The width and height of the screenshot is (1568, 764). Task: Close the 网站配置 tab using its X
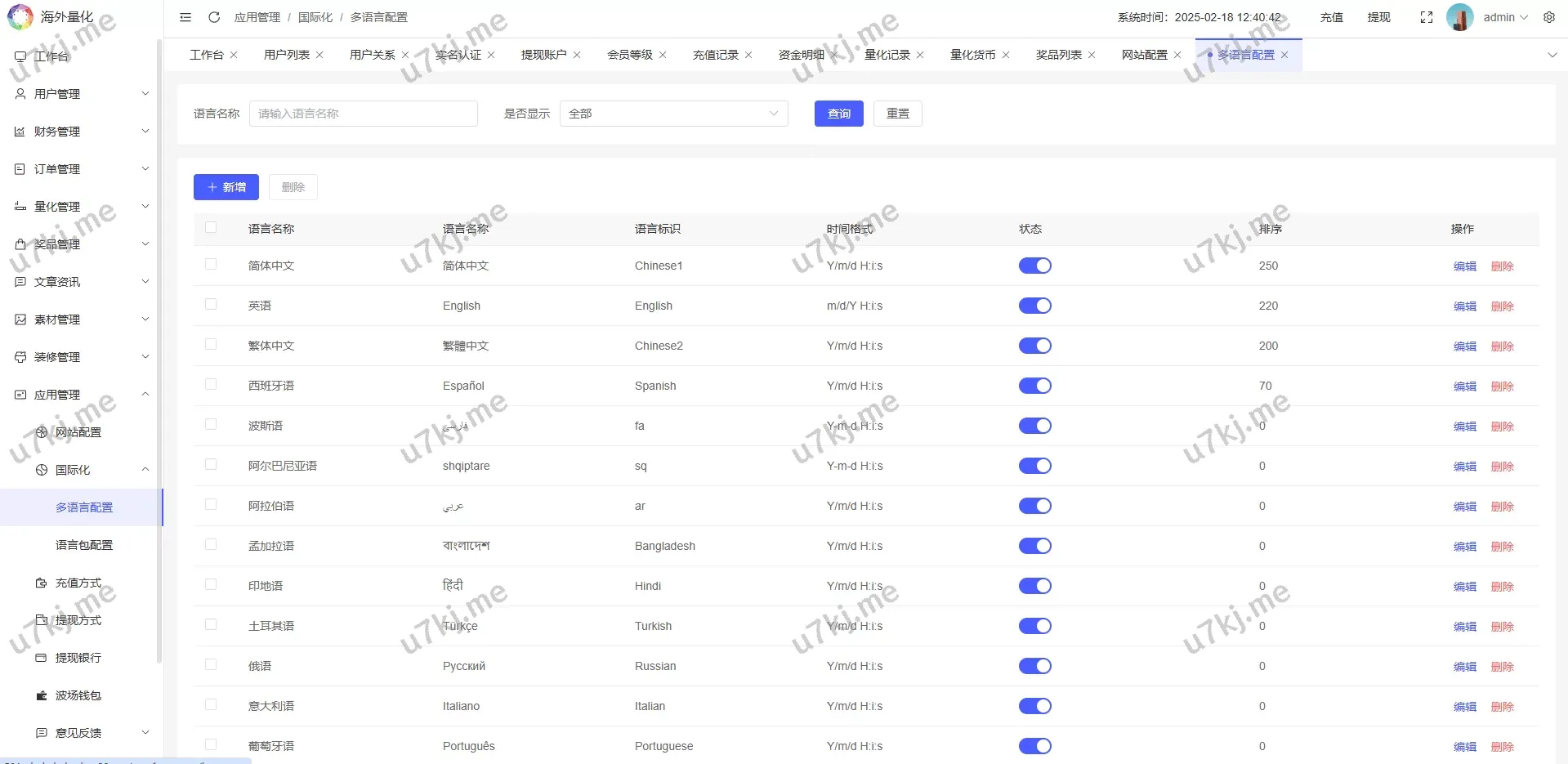(1177, 55)
